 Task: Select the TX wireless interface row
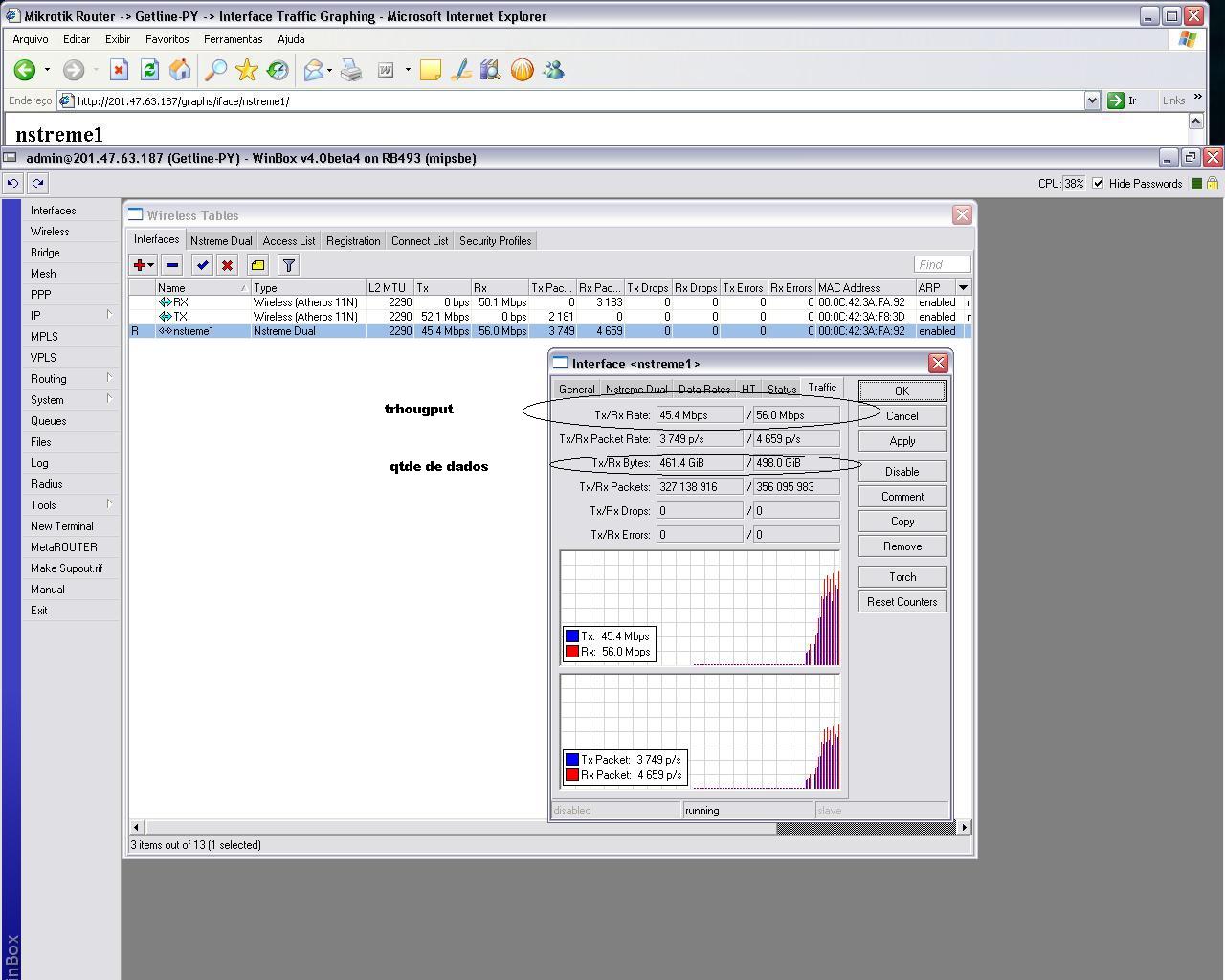click(x=550, y=317)
